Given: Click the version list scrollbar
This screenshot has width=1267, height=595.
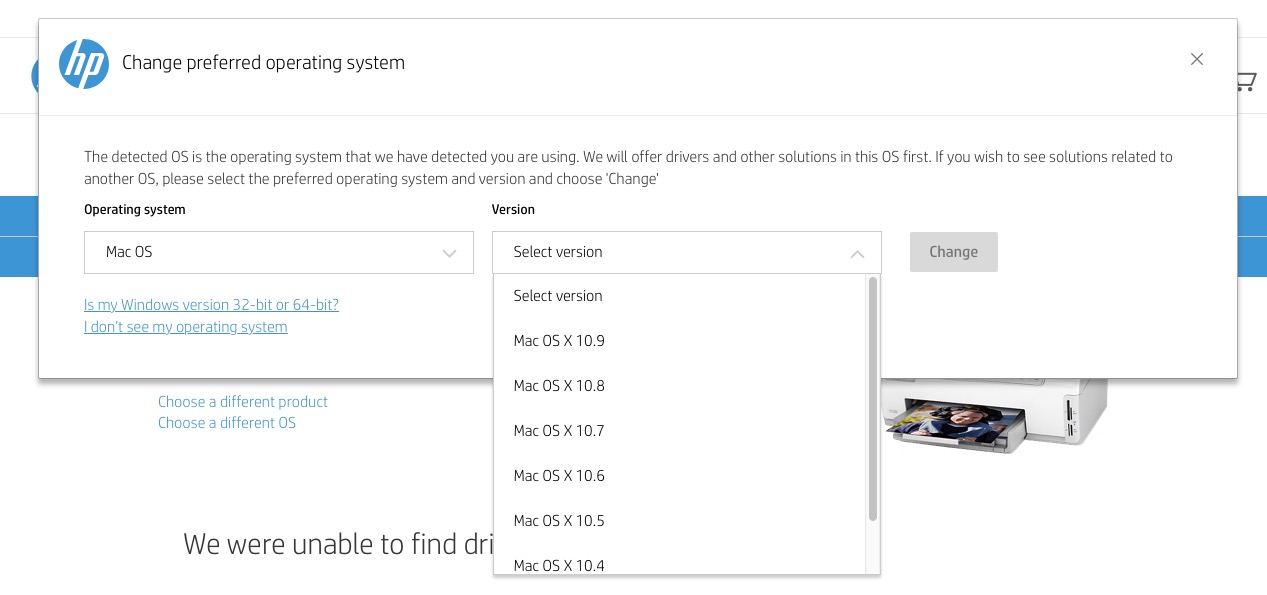Looking at the screenshot, I should (873, 400).
